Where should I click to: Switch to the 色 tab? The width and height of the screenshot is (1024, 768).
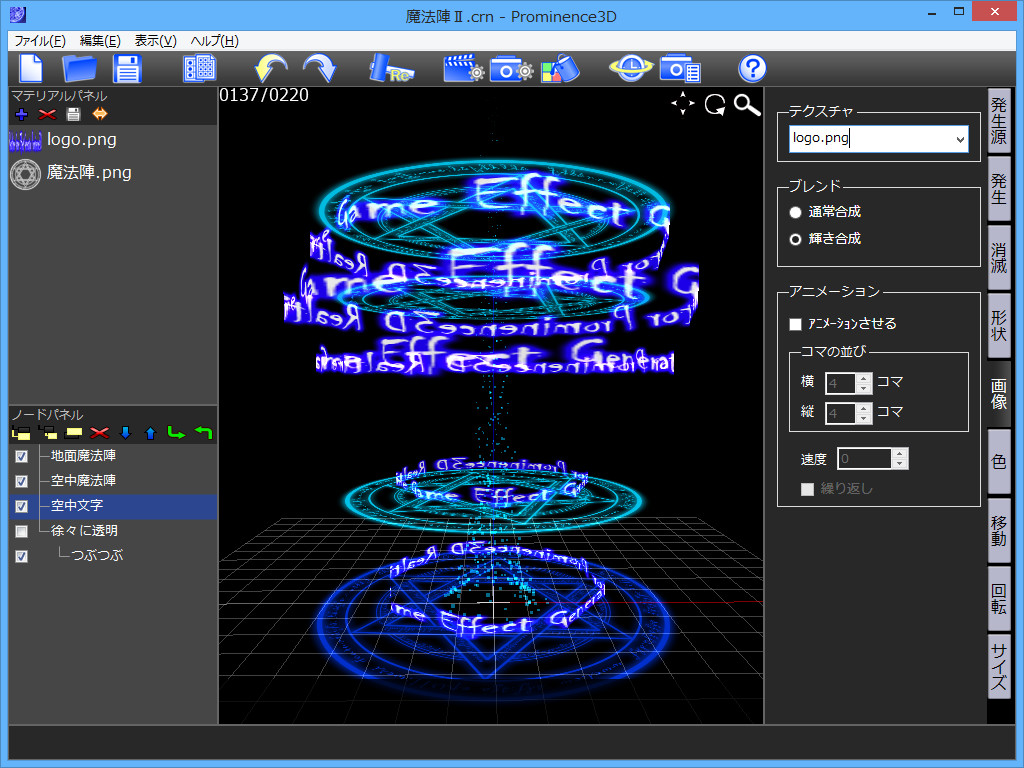(x=999, y=462)
